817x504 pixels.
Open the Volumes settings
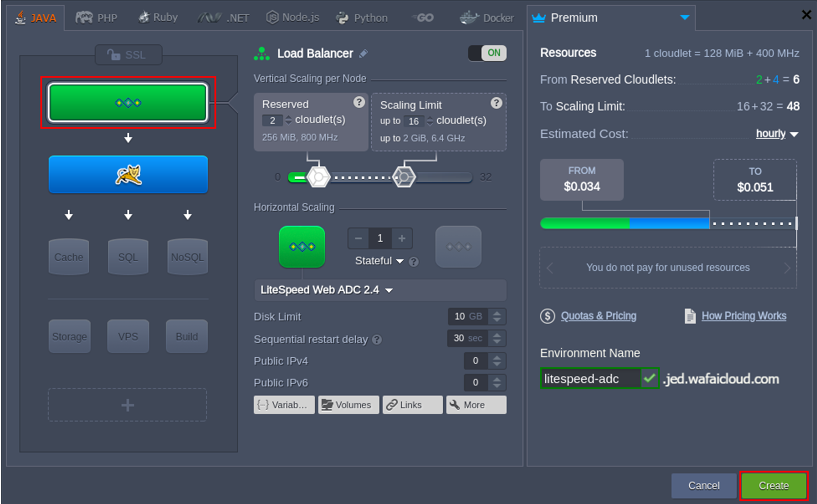coord(349,405)
